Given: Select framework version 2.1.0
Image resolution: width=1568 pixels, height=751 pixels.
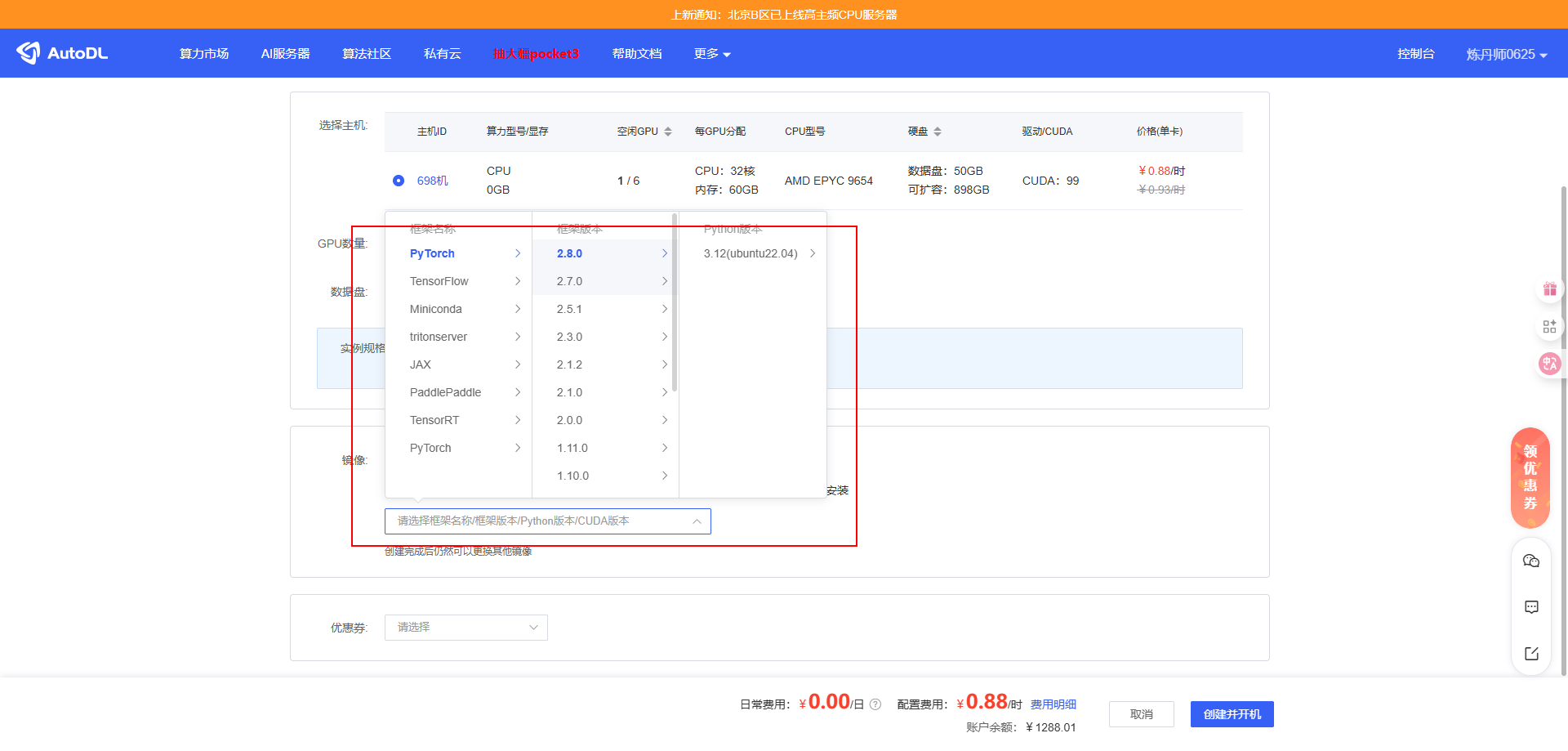Looking at the screenshot, I should [605, 392].
